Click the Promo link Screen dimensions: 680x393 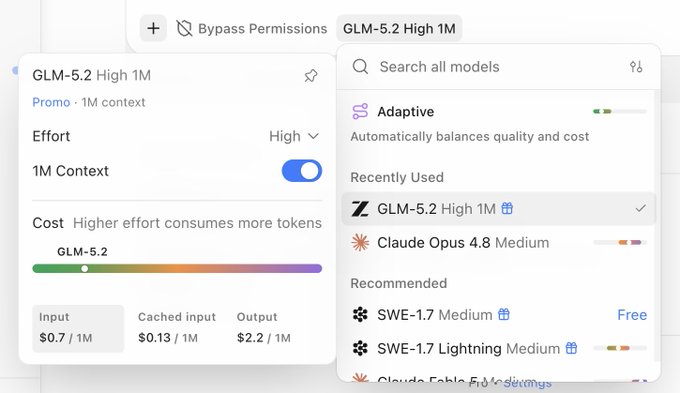point(51,102)
